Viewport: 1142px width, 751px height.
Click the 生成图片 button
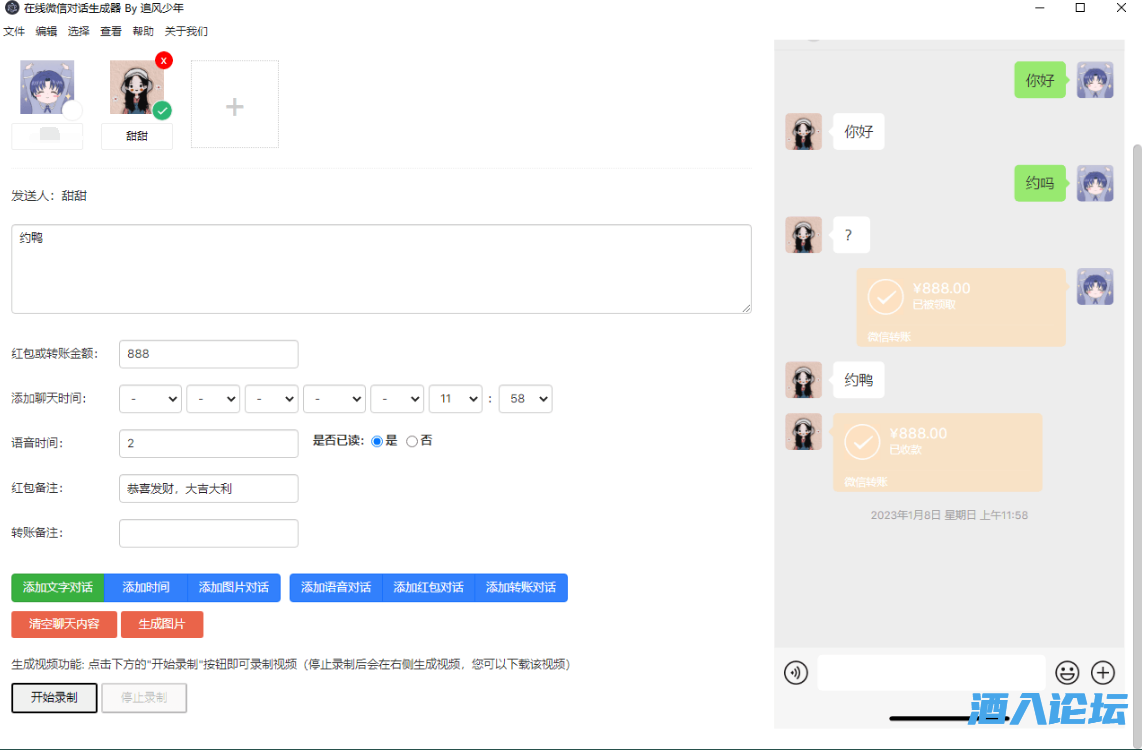pyautogui.click(x=162, y=624)
